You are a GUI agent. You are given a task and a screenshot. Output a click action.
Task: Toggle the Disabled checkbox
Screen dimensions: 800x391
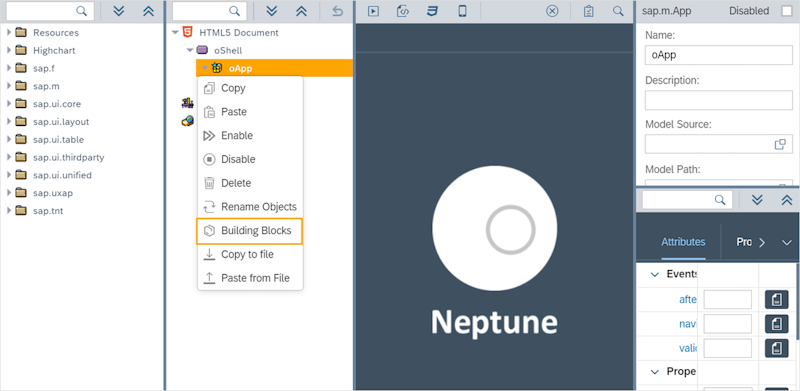(787, 11)
